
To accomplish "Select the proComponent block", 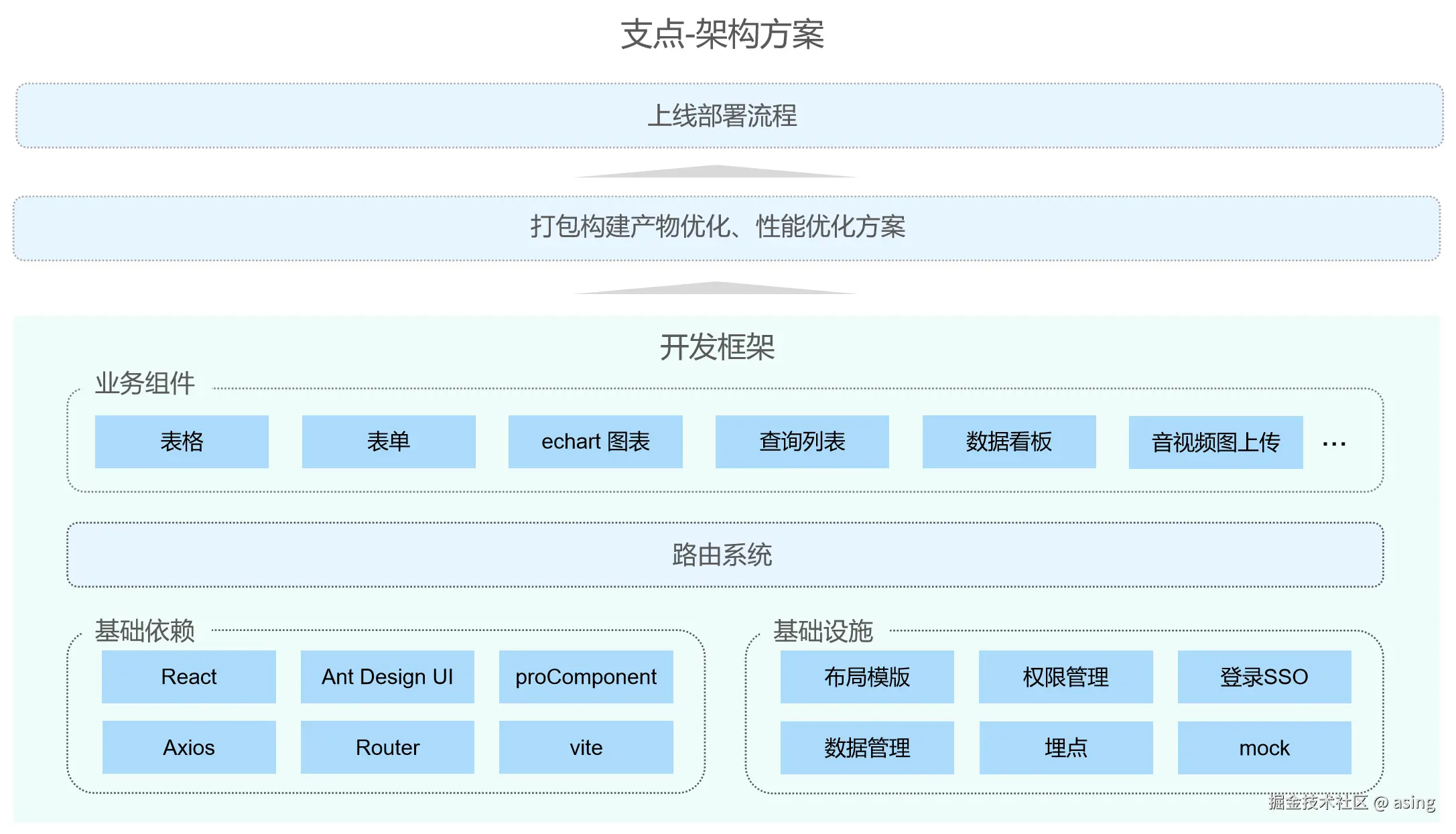I will [x=586, y=677].
